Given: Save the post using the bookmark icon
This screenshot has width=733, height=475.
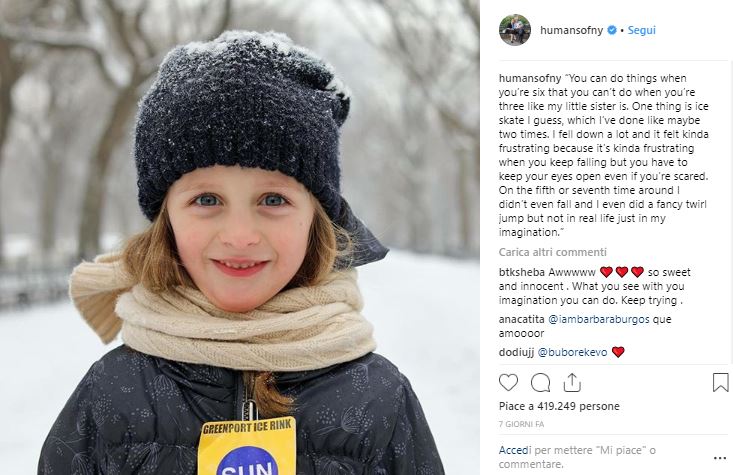Looking at the screenshot, I should pyautogui.click(x=720, y=382).
